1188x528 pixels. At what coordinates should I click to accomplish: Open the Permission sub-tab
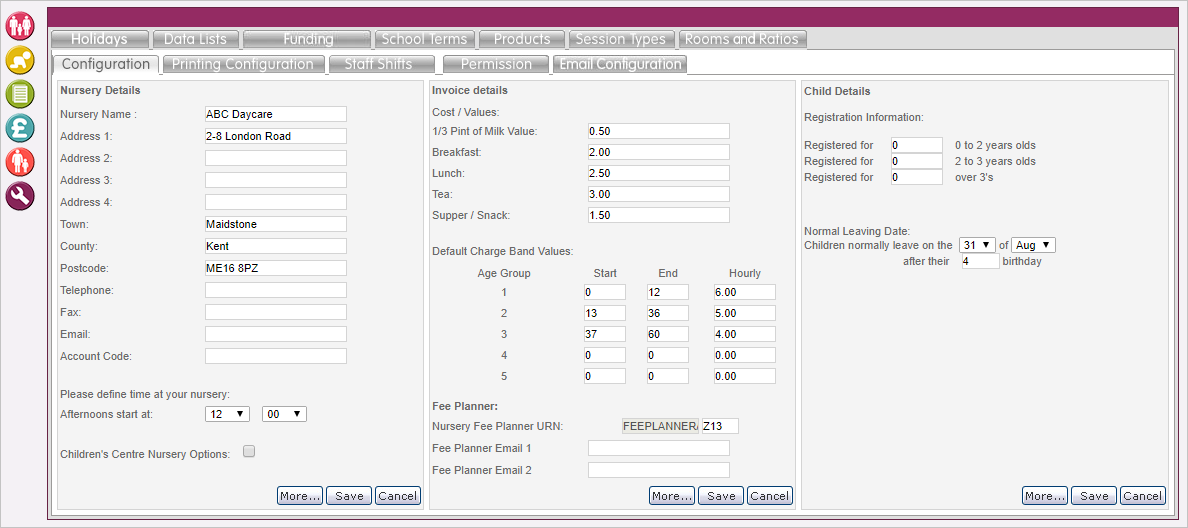496,64
